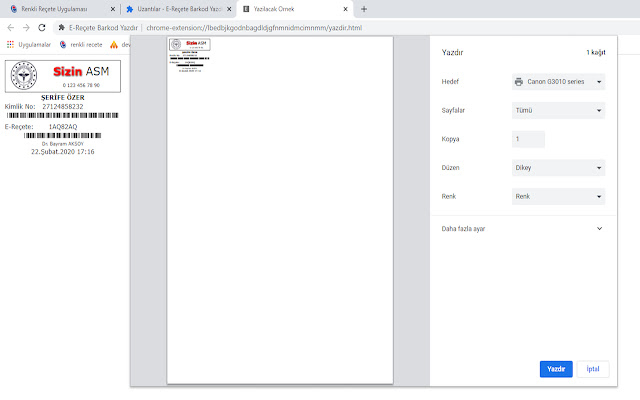Click the Kimlik No value 27124858232
This screenshot has height=400, width=640.
[x=63, y=107]
